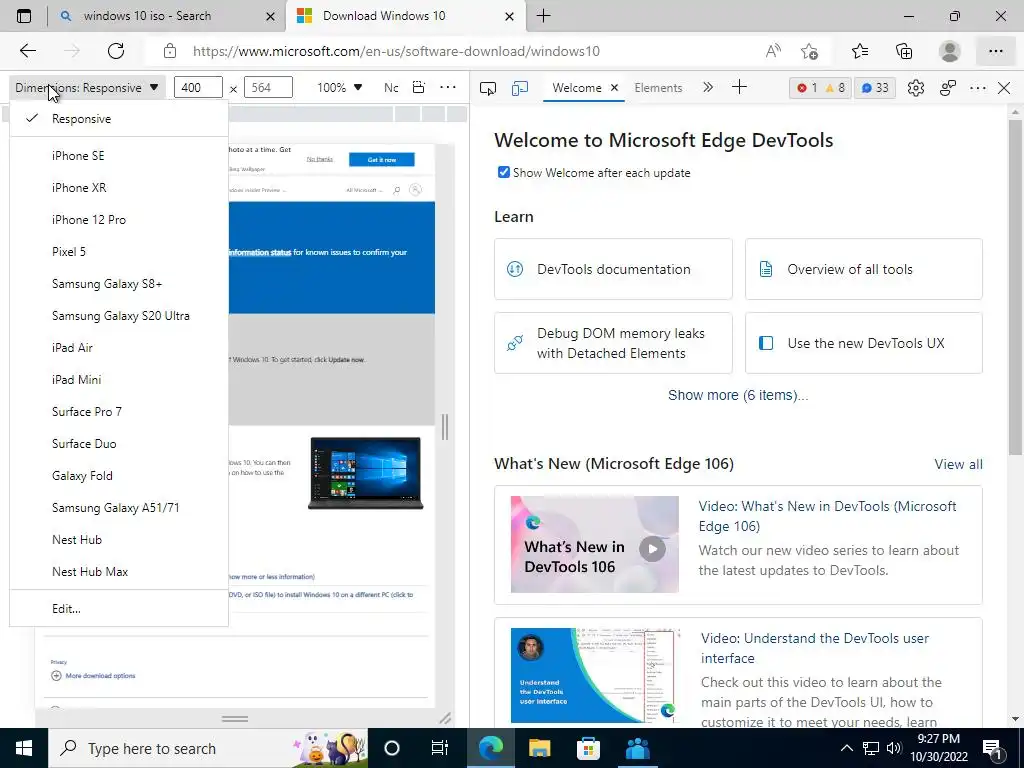Click Get it now button in page
Viewport: 1024px width, 768px height.
381,159
